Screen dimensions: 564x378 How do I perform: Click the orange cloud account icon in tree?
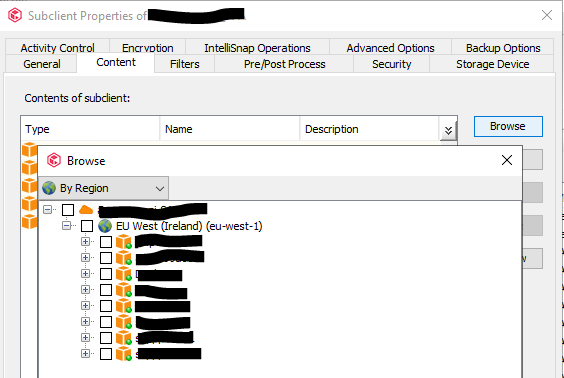point(86,209)
